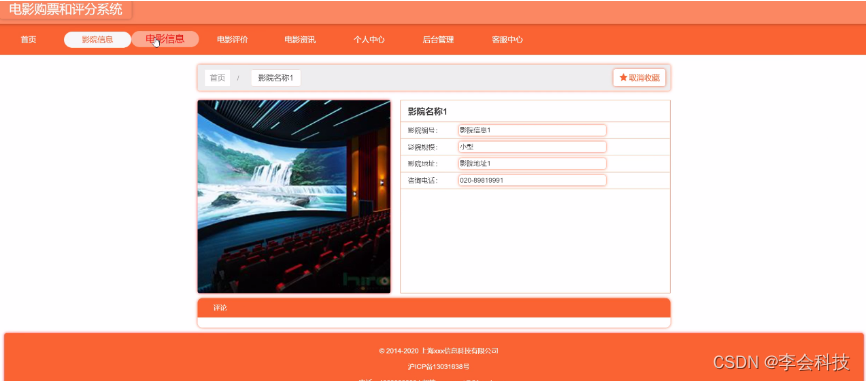
Task: Click the 咨询电话 label
Action: [423, 180]
